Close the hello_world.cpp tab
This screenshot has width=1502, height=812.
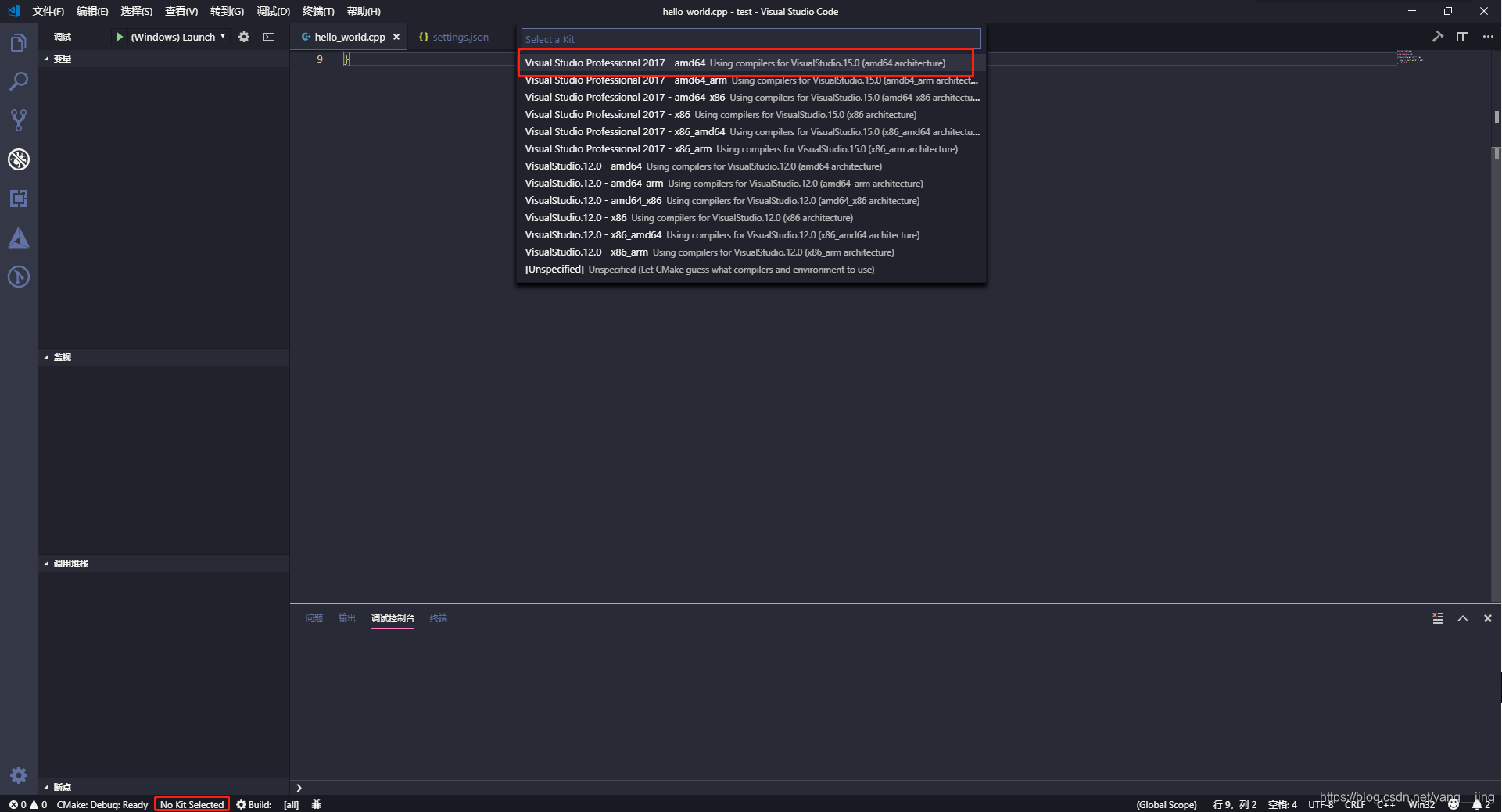point(396,37)
